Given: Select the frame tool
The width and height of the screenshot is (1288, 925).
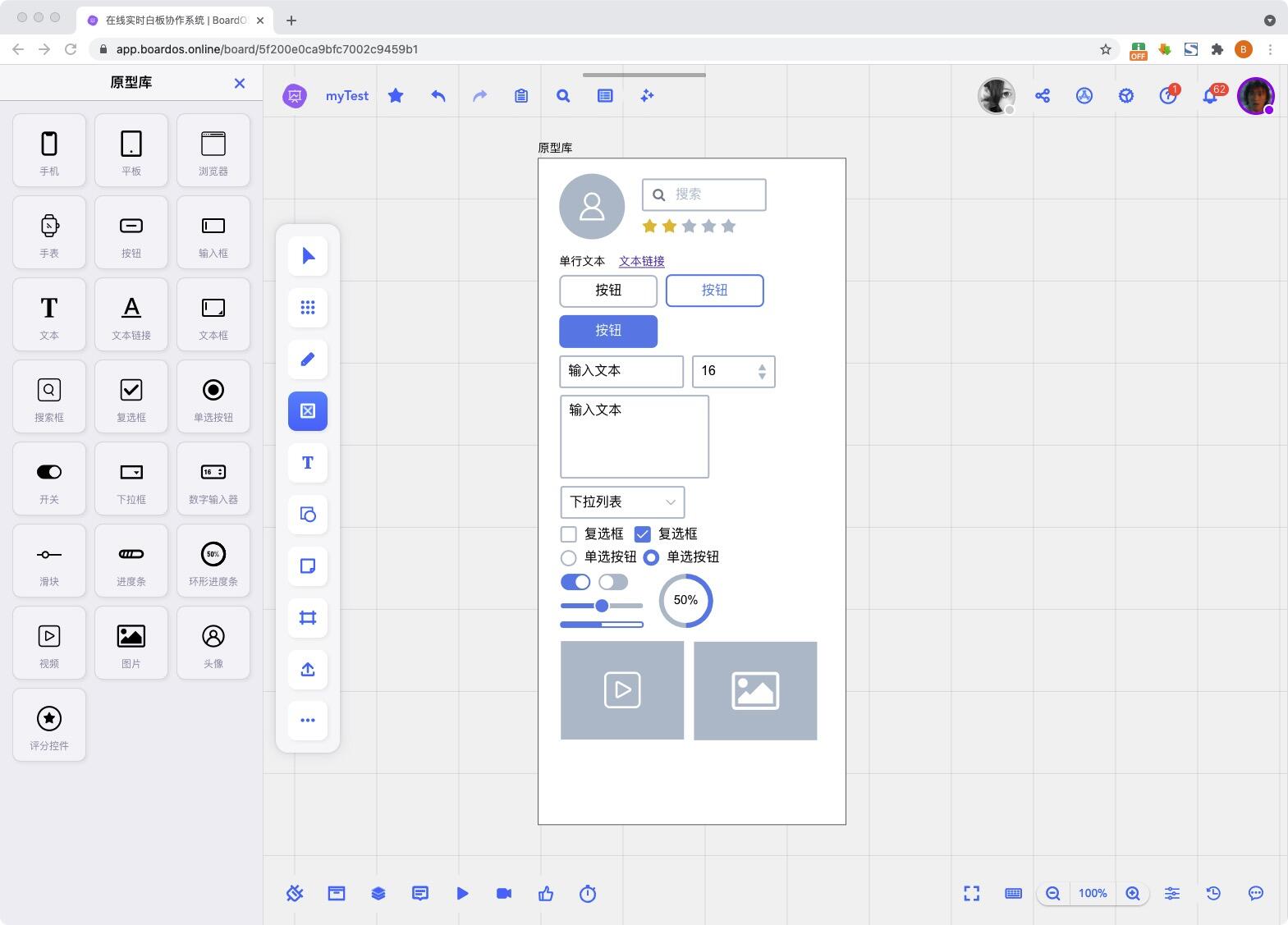Looking at the screenshot, I should point(308,618).
